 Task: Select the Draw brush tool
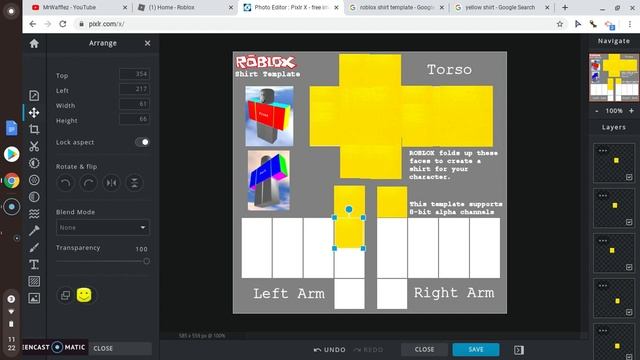[x=34, y=247]
